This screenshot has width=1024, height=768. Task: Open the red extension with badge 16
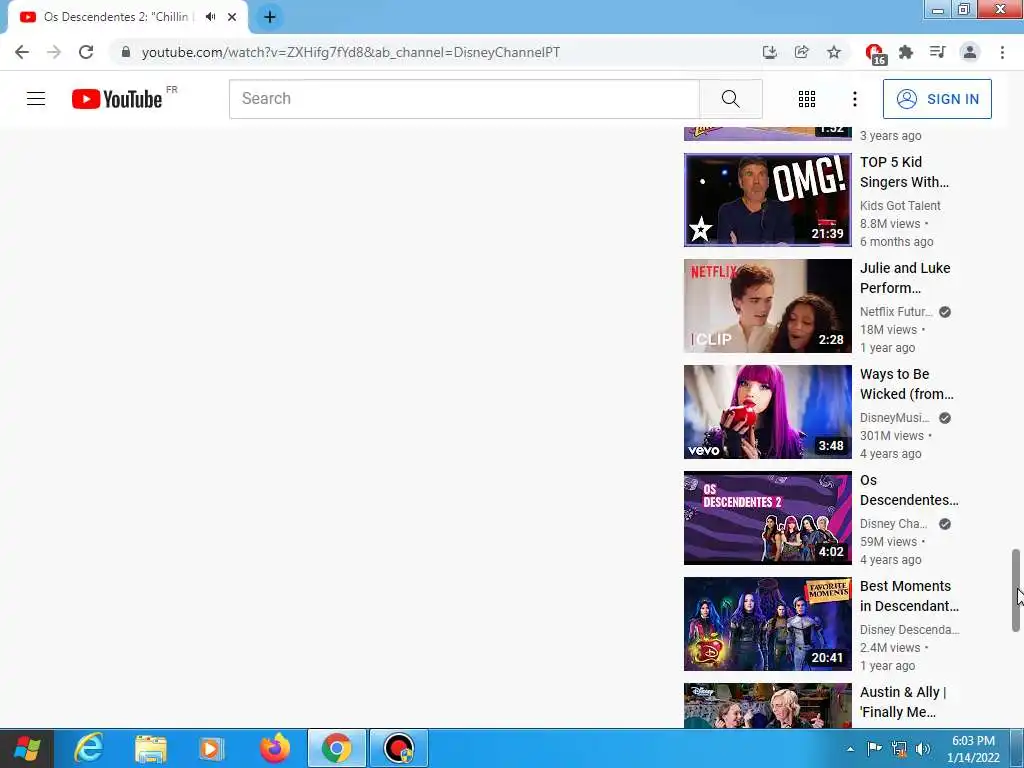tap(874, 54)
